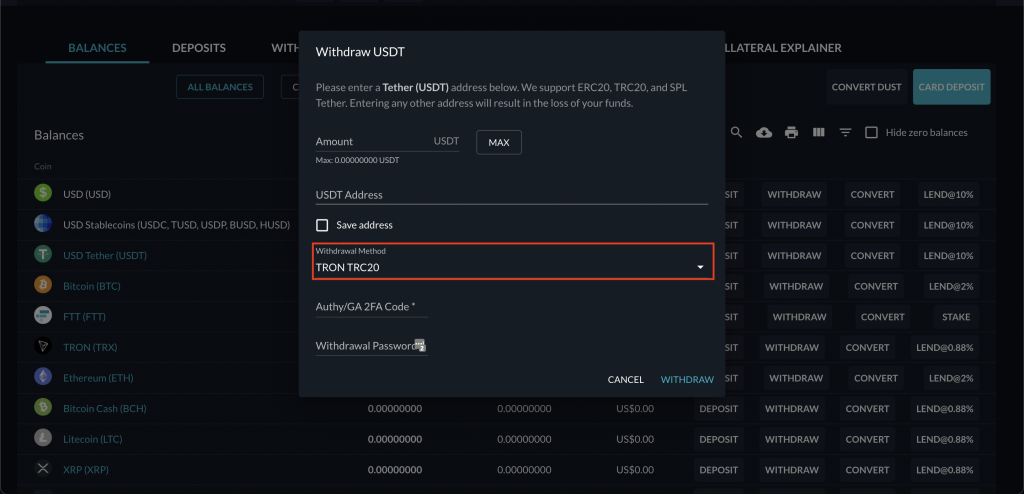This screenshot has width=1024, height=494.
Task: Focus the Authy/GA 2FA Code field
Action: pyautogui.click(x=372, y=306)
